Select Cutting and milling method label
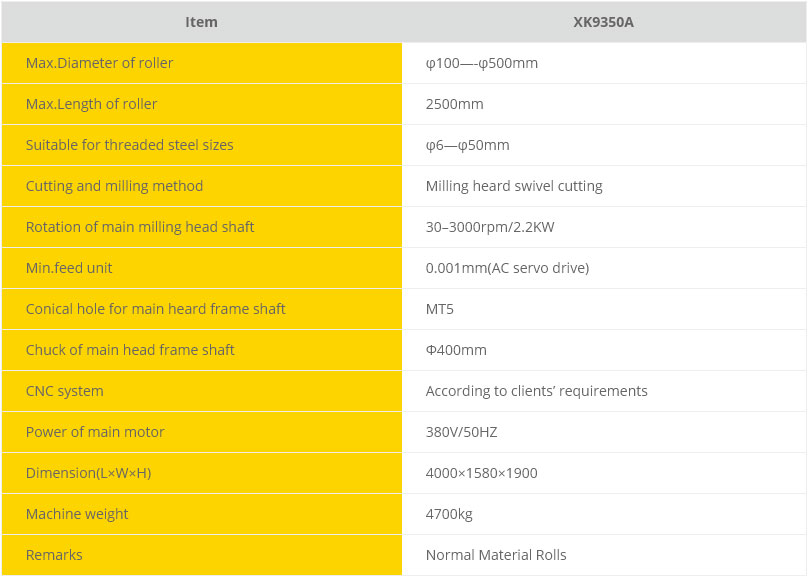Viewport: 808px width, 578px height. (x=114, y=186)
